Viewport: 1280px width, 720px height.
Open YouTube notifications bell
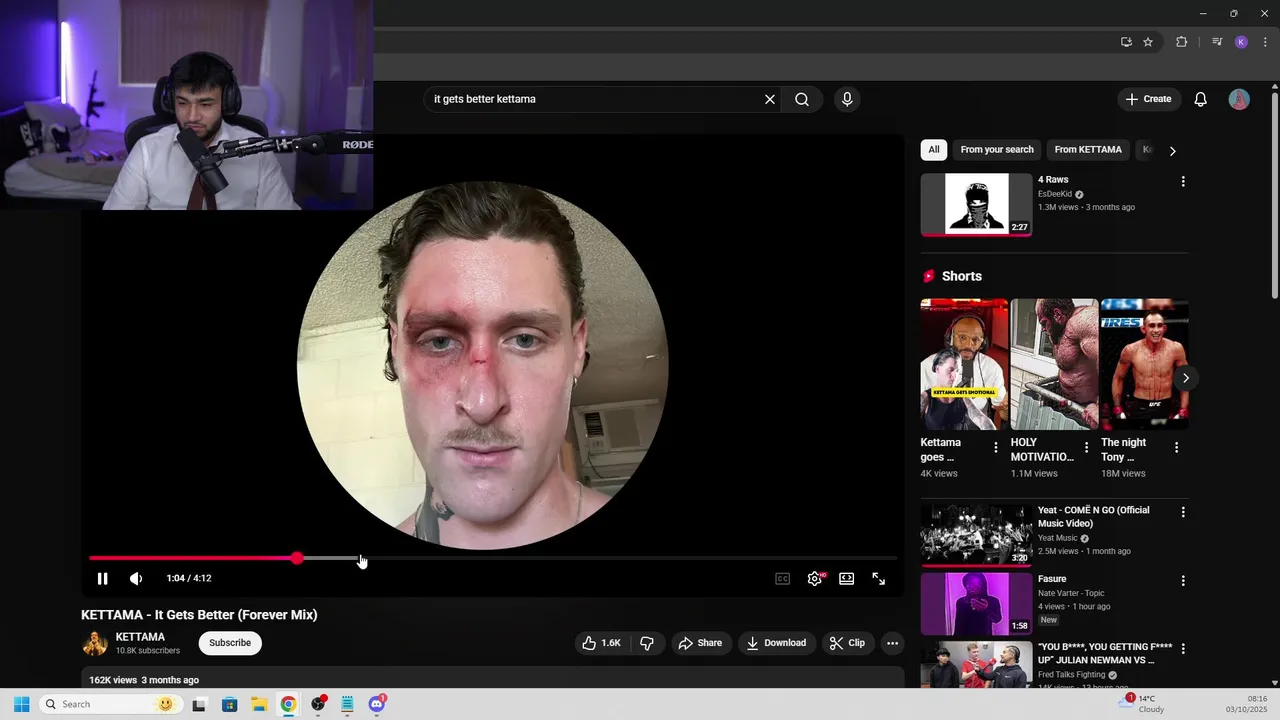coord(1201,99)
